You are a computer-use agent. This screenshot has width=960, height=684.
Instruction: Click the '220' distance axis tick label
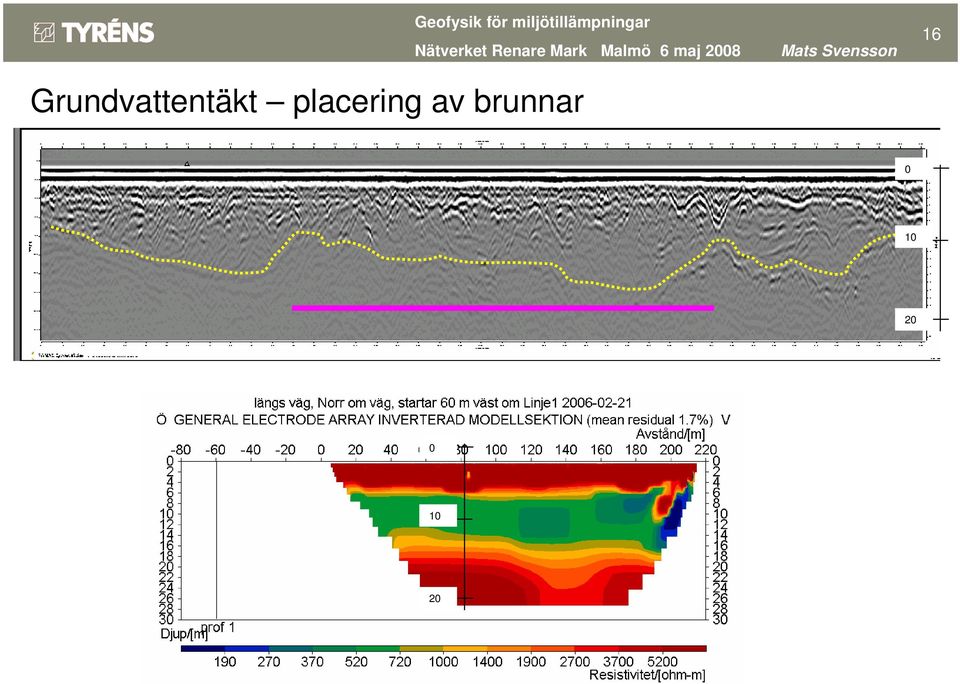(705, 449)
